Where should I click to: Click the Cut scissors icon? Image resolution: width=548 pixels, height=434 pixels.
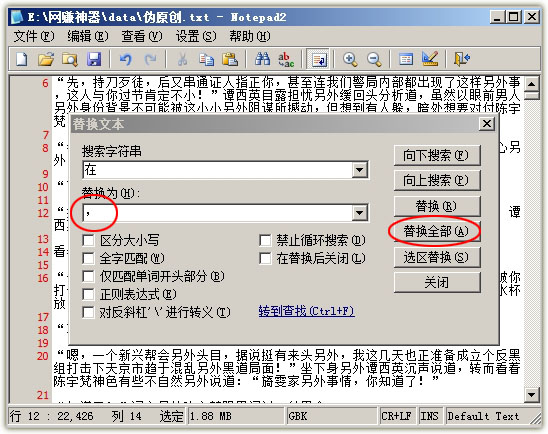coord(182,59)
